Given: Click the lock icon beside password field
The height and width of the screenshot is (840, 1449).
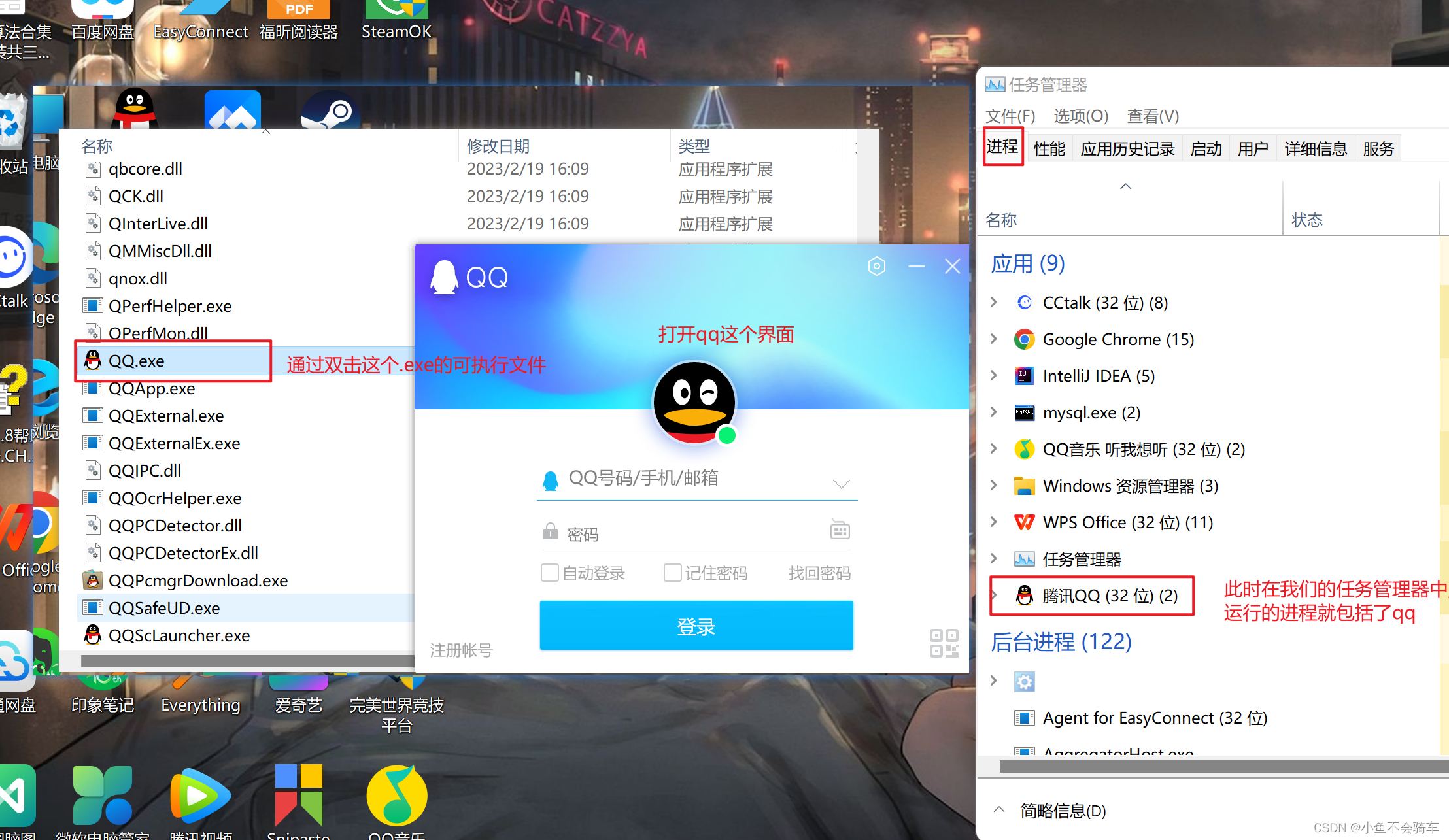Looking at the screenshot, I should pos(550,531).
